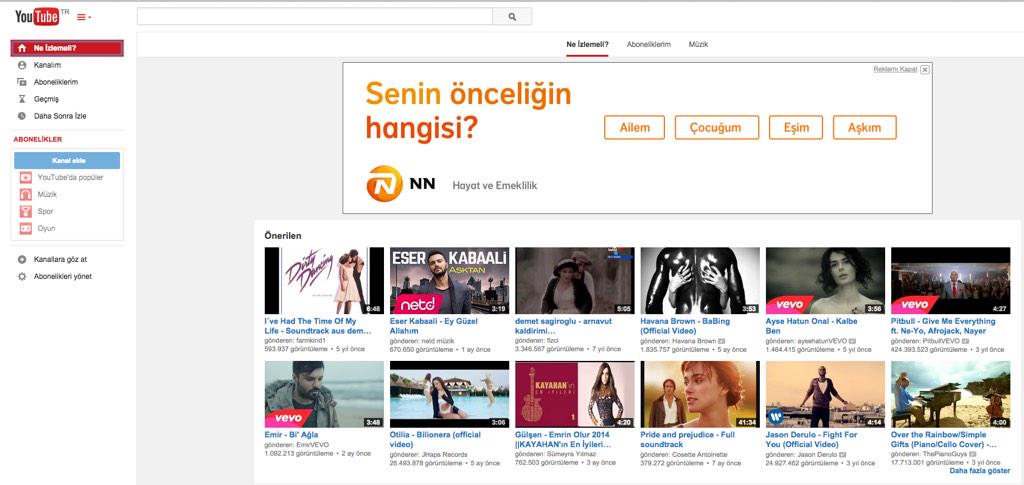Choose Çocuğum in the ad
This screenshot has width=1024, height=485.
(716, 127)
